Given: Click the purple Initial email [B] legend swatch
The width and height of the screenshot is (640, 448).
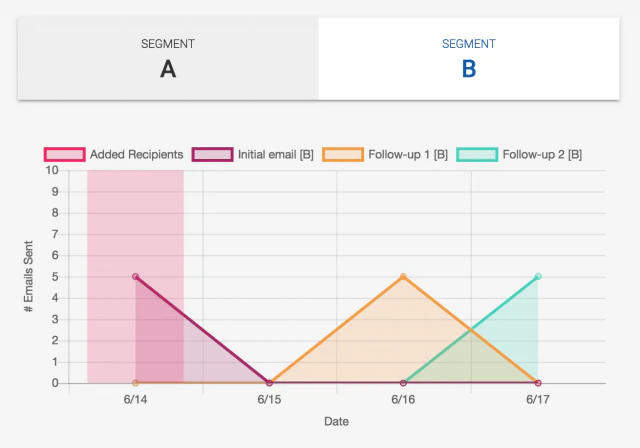Looking at the screenshot, I should point(212,155).
